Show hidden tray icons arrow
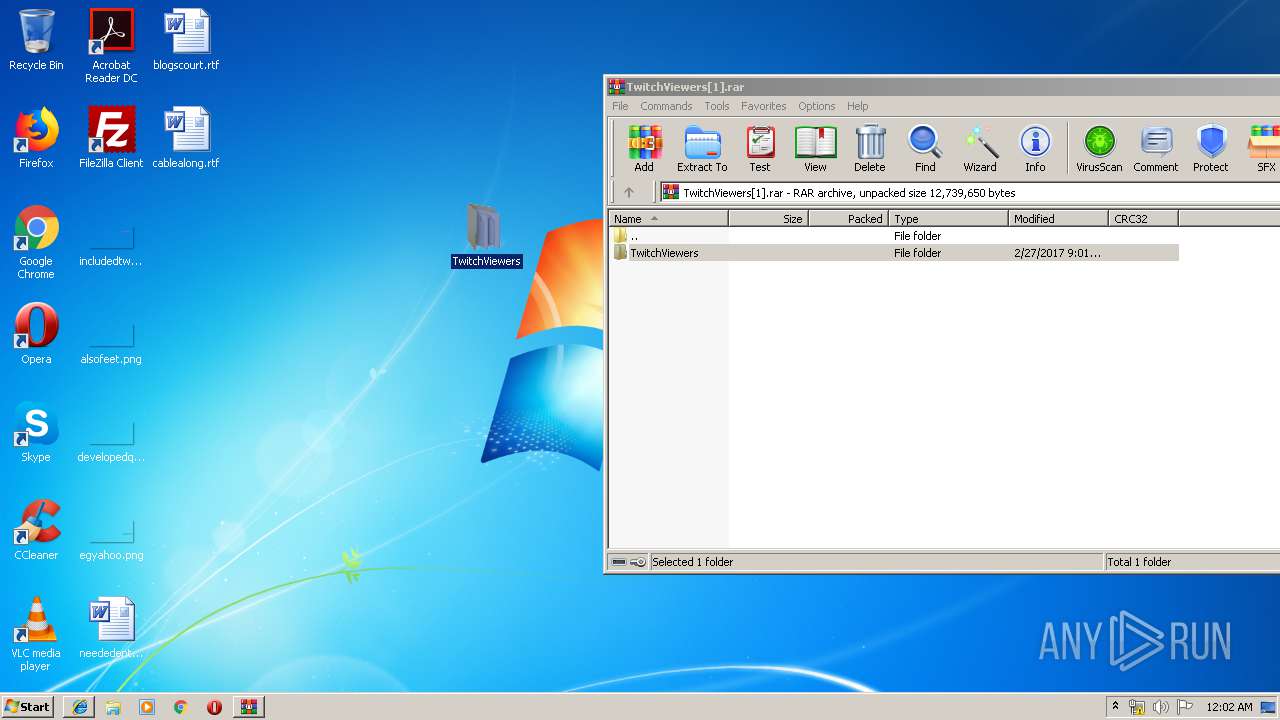 (1115, 707)
